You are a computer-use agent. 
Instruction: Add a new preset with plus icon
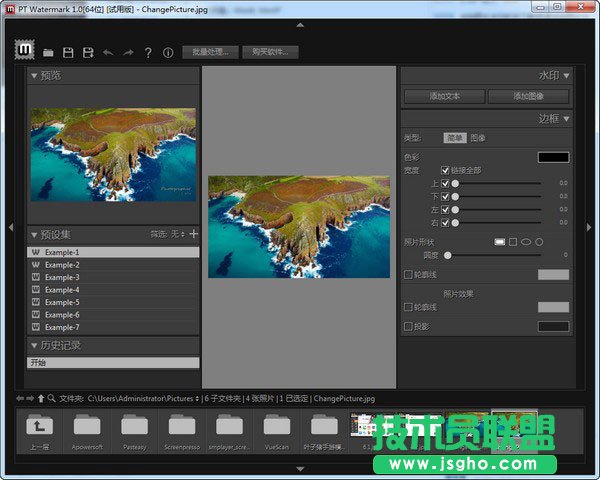coord(193,234)
